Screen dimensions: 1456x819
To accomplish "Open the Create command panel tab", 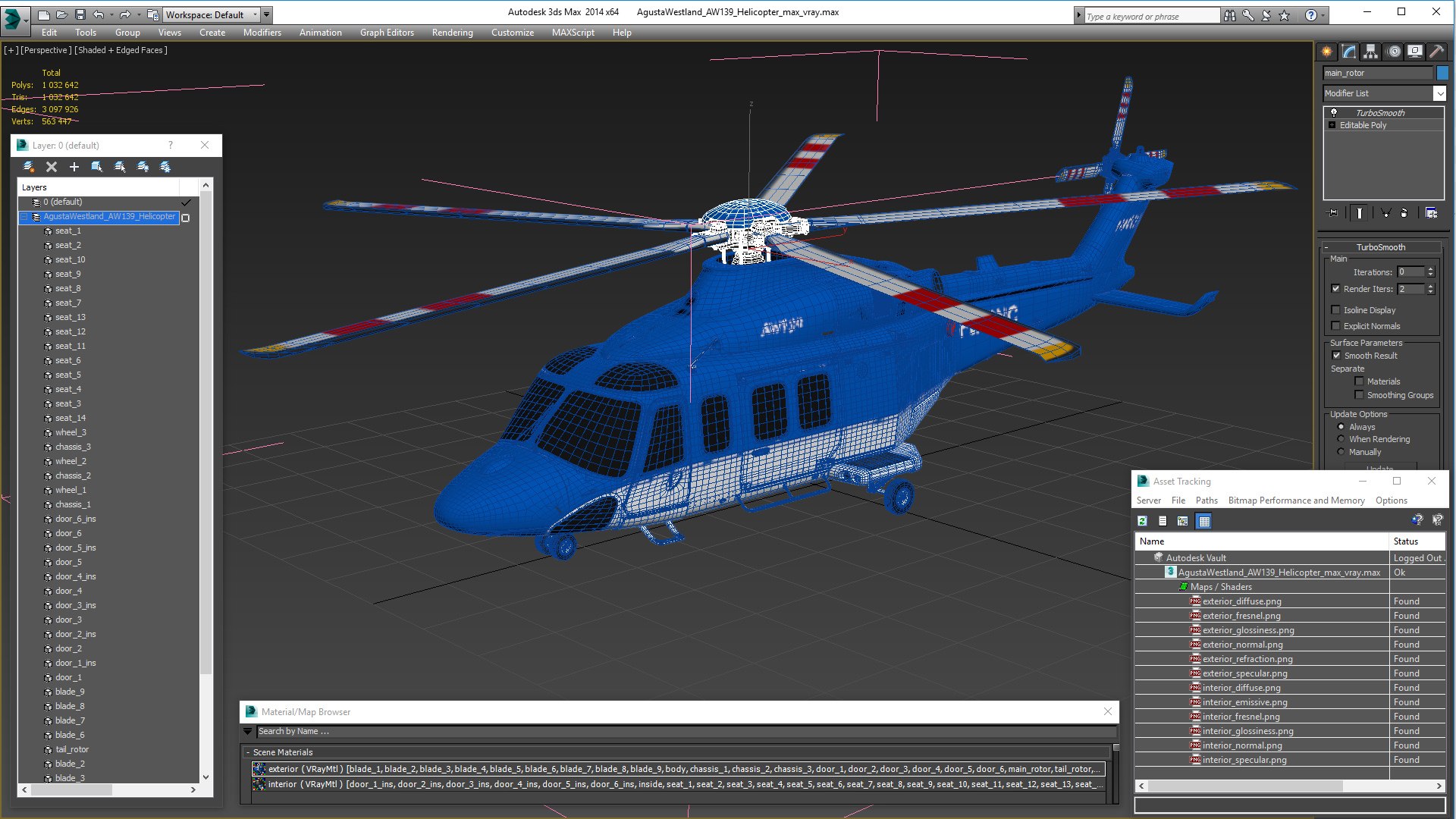I will 1326,52.
